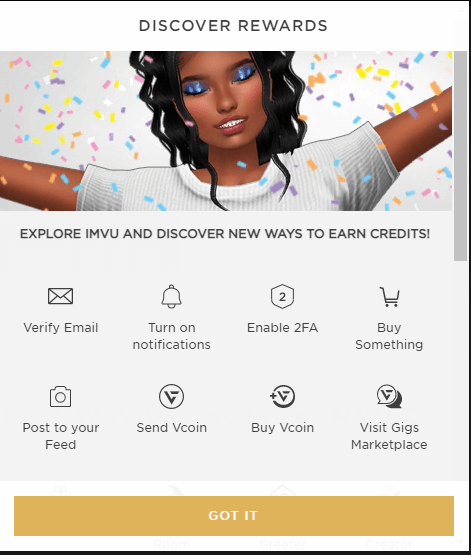The width and height of the screenshot is (471, 555).
Task: Click the Verify Email envelope icon
Action: [61, 296]
